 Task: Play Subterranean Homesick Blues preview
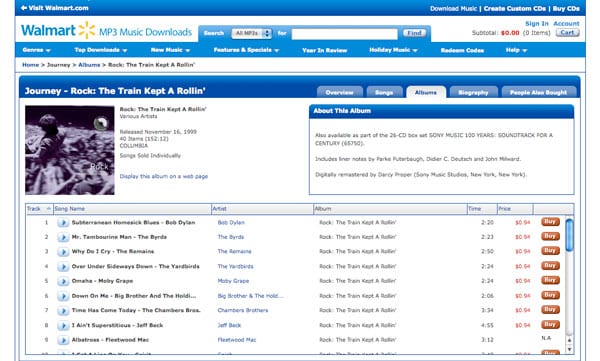click(63, 222)
